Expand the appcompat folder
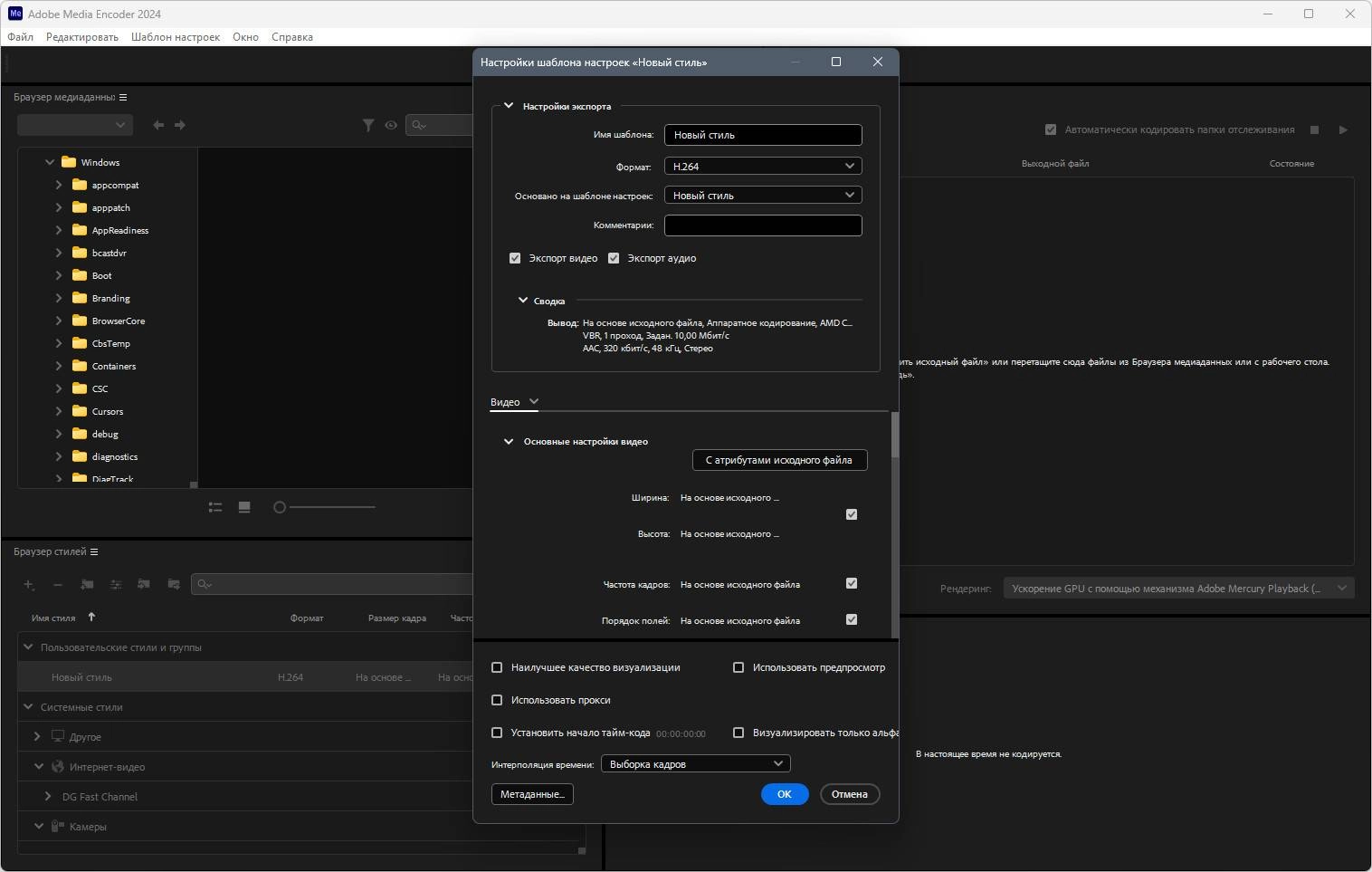 coord(59,185)
